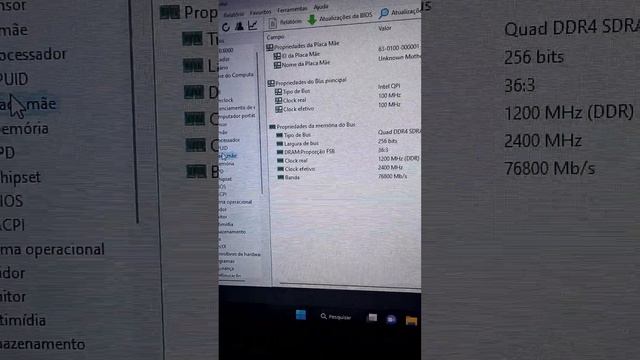Screen dimensions: 640x360
Task: Select Clock real under Bus principal
Action: (x=291, y=100)
